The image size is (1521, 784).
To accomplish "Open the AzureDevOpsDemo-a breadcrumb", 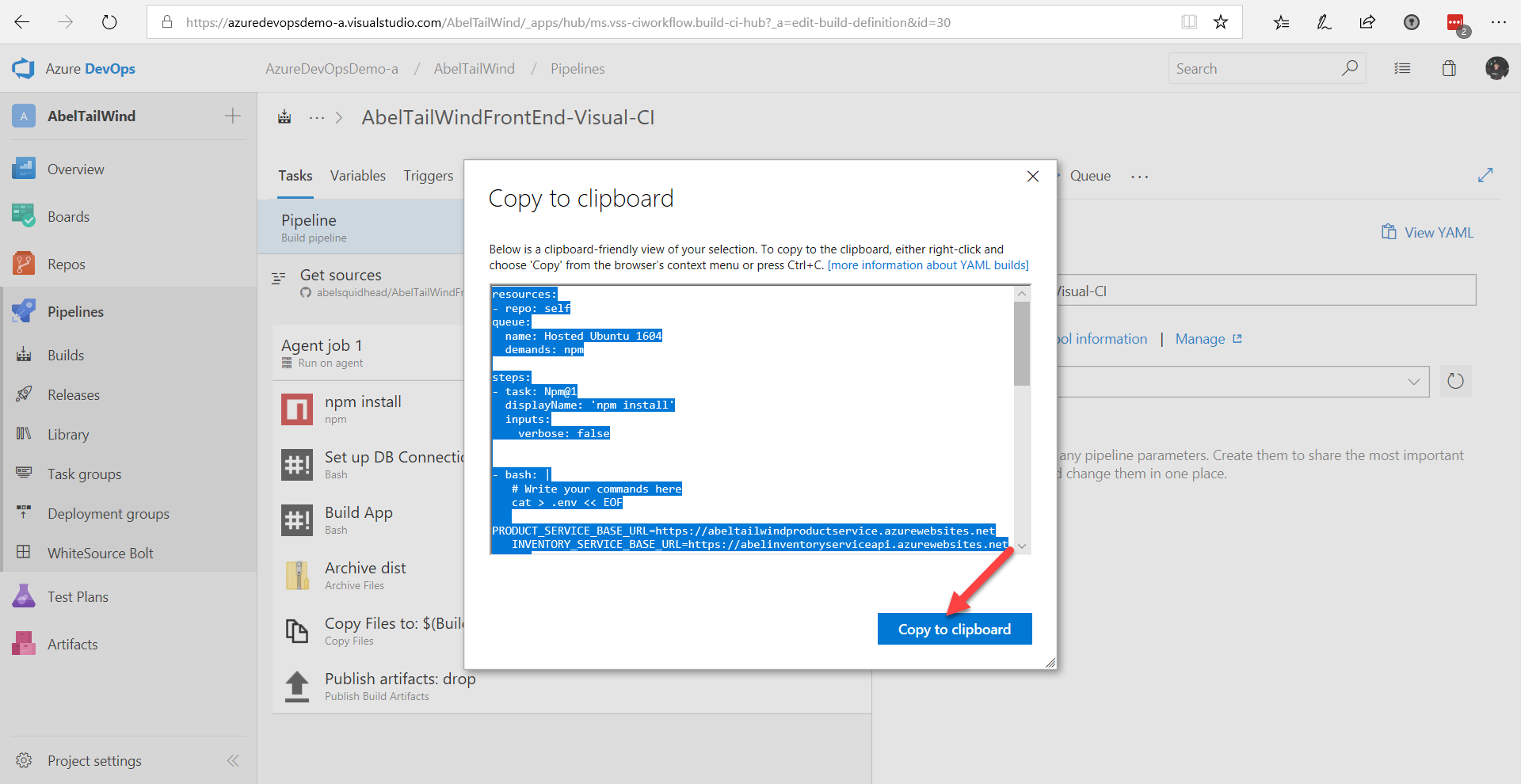I will point(332,69).
